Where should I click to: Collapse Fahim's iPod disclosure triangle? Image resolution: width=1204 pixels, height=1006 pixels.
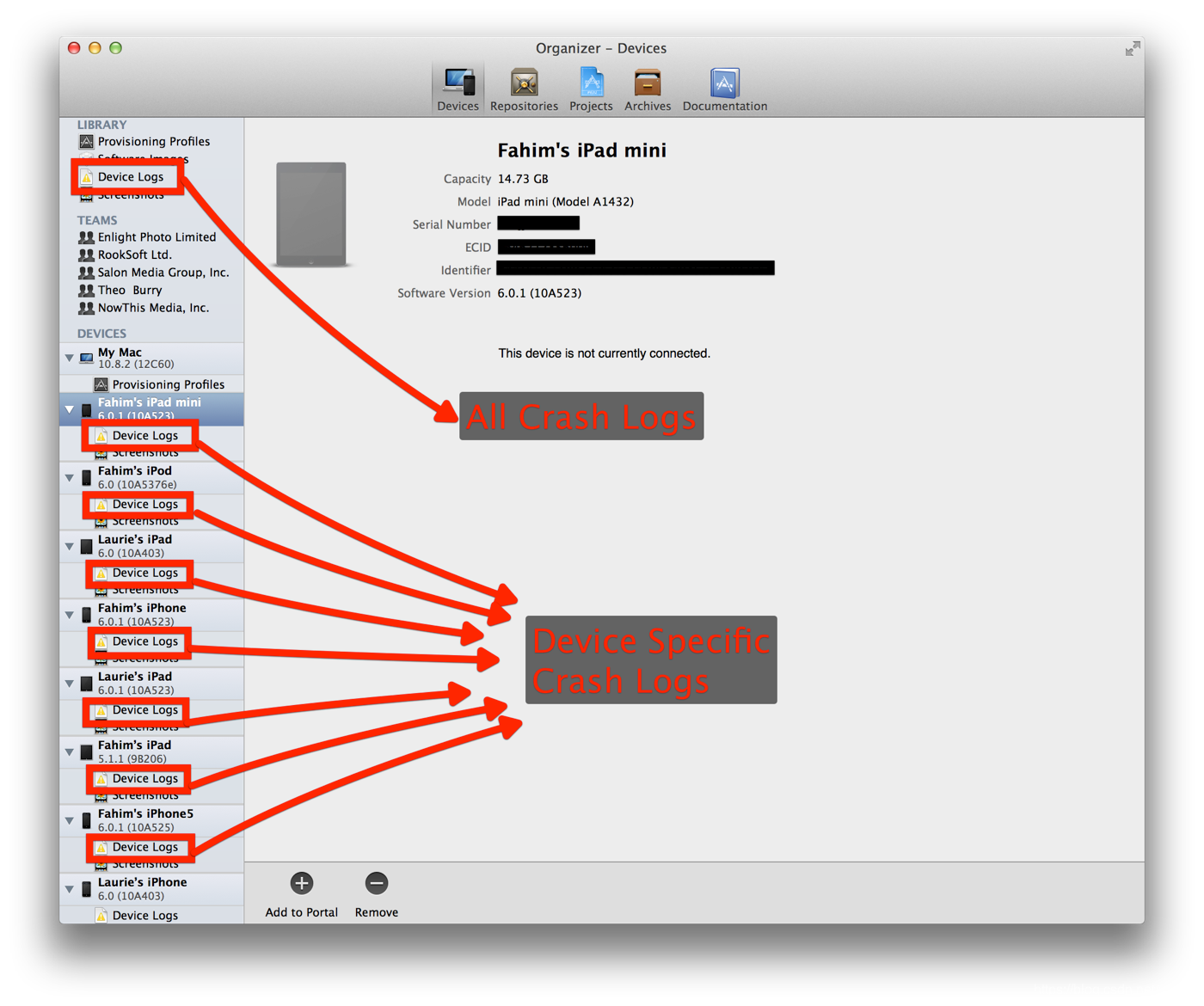tap(69, 477)
